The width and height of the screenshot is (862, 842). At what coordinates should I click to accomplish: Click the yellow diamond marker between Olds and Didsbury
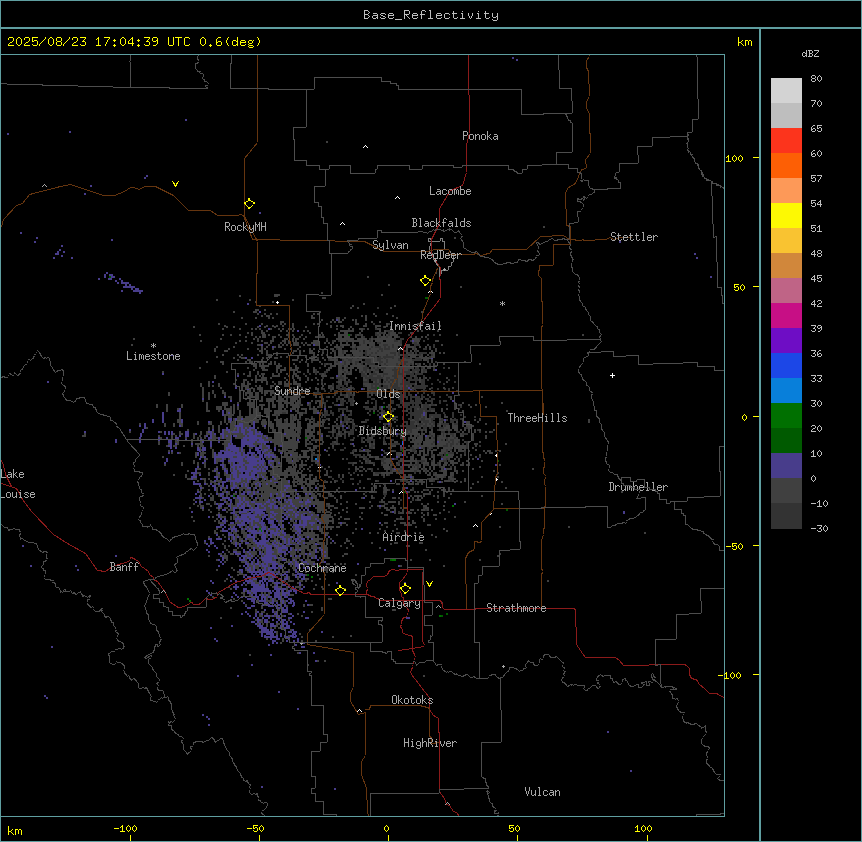click(389, 417)
